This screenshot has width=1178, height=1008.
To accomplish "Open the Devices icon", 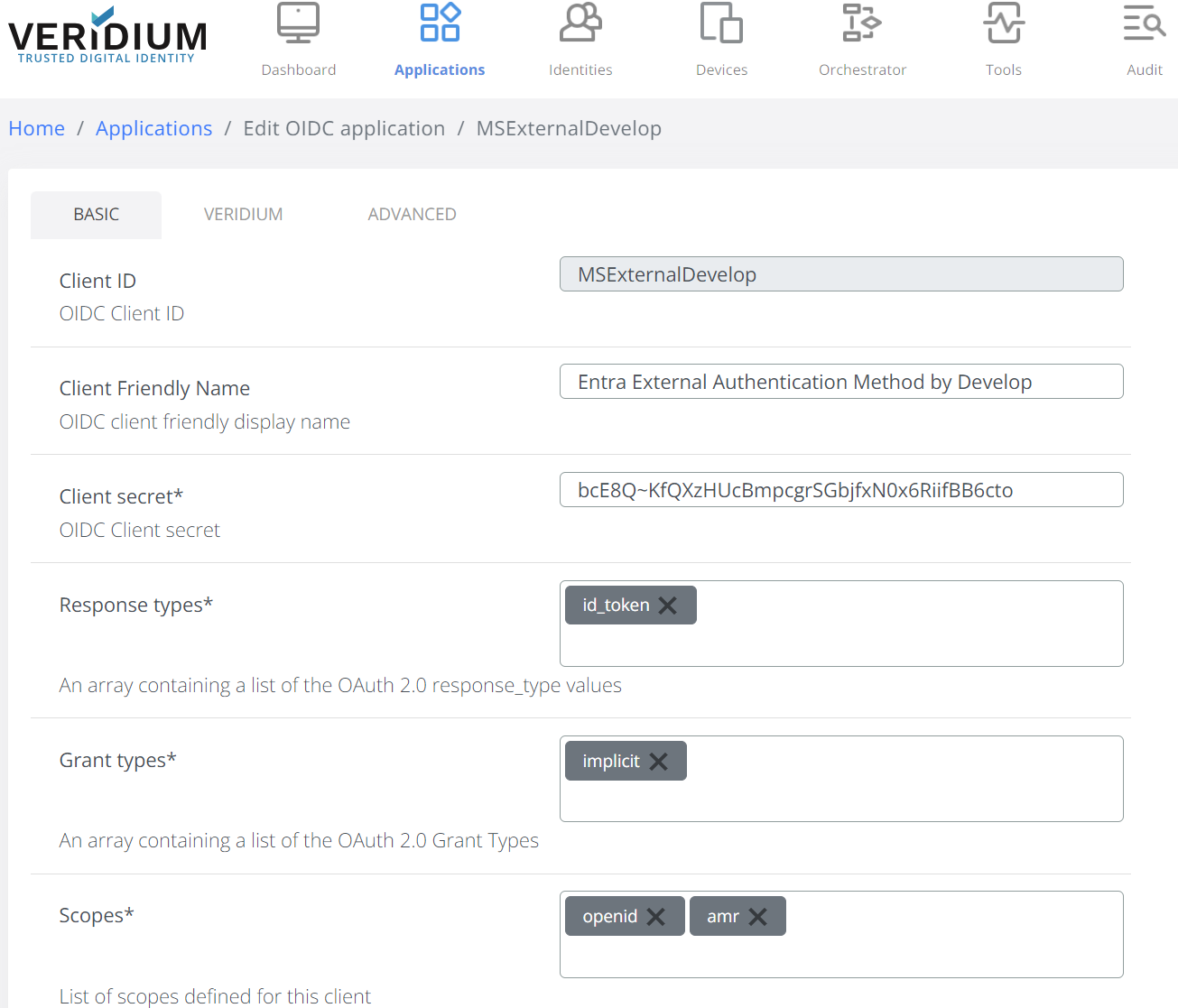I will tap(721, 23).
